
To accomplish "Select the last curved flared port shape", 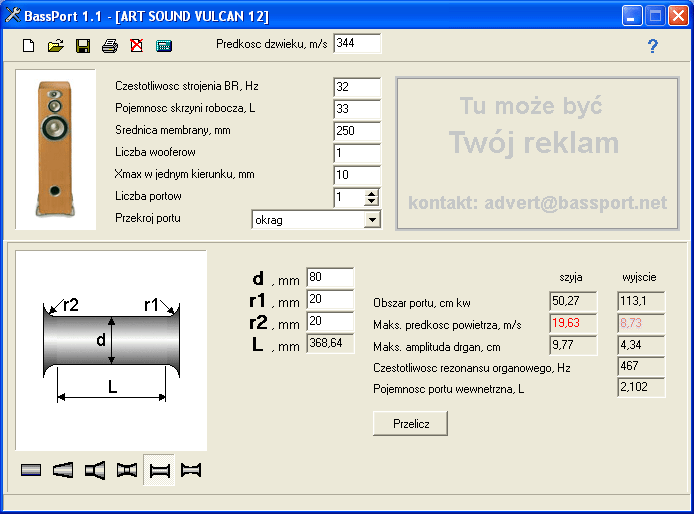I will point(191,470).
